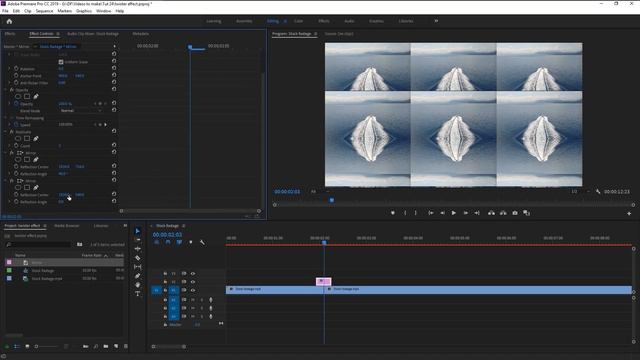
Task: Click the Lift button in Program monitor
Action: pos(491,213)
